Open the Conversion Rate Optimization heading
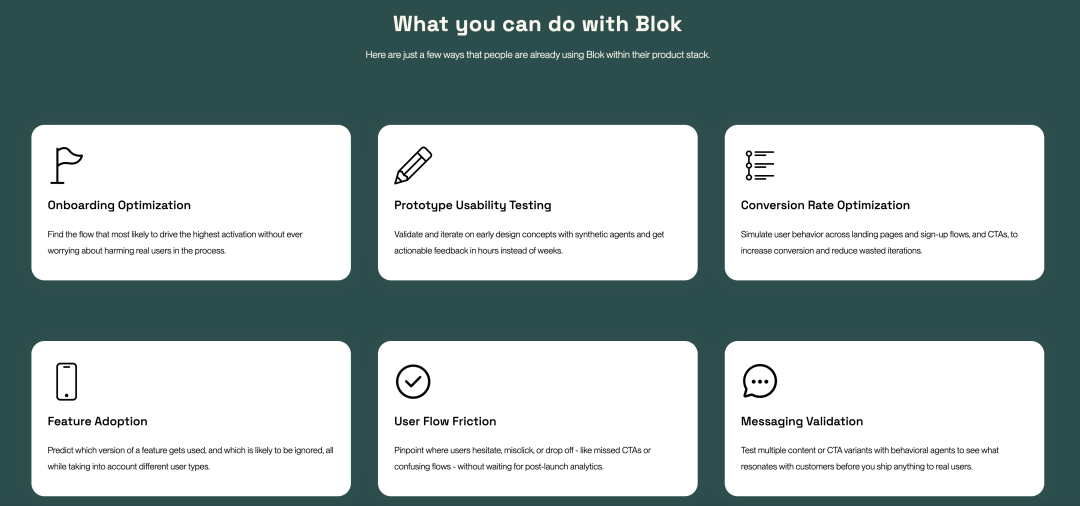Viewport: 1080px width, 506px height. pos(825,205)
